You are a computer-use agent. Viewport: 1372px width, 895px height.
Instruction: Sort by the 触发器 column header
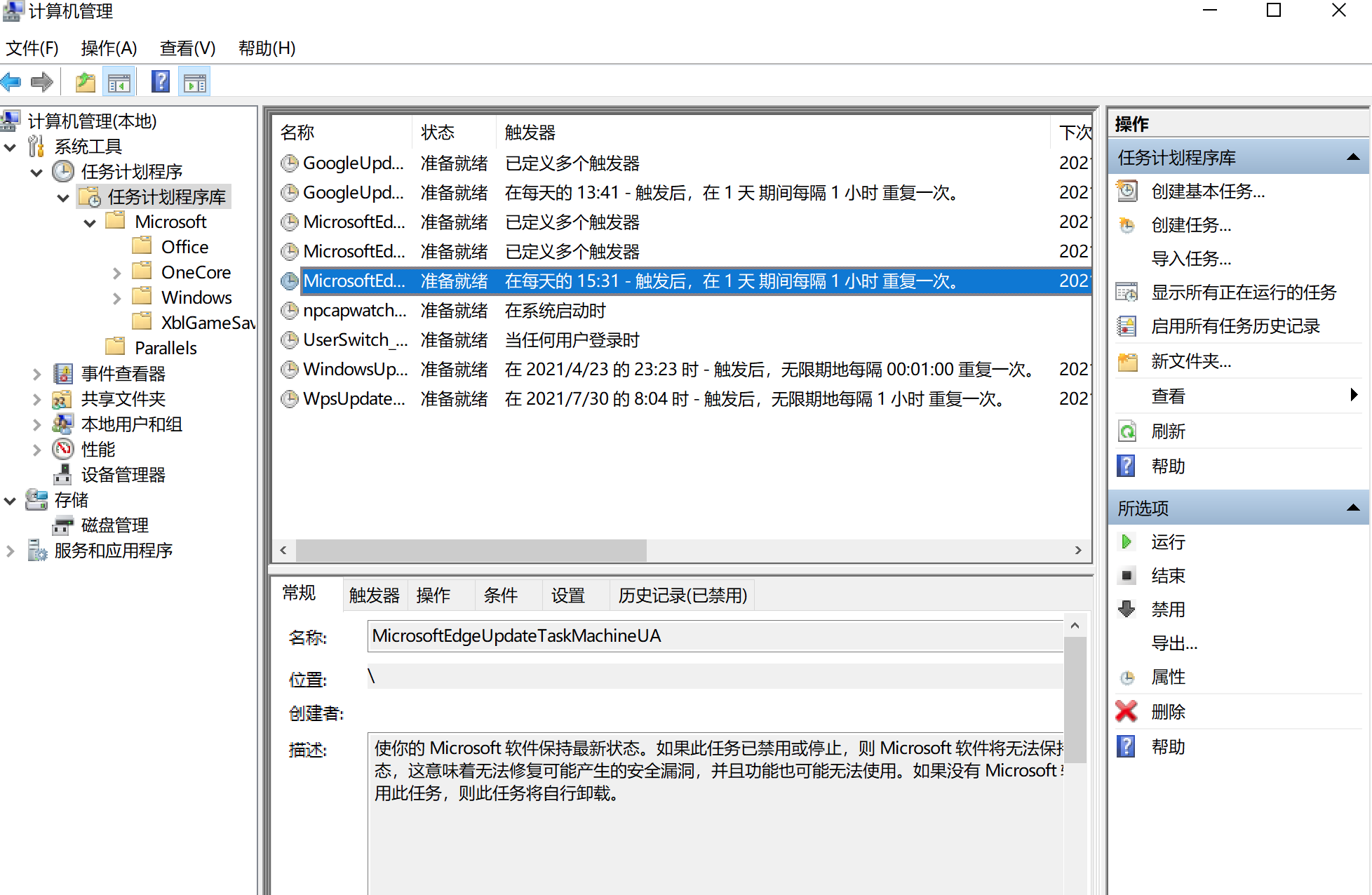coord(774,133)
